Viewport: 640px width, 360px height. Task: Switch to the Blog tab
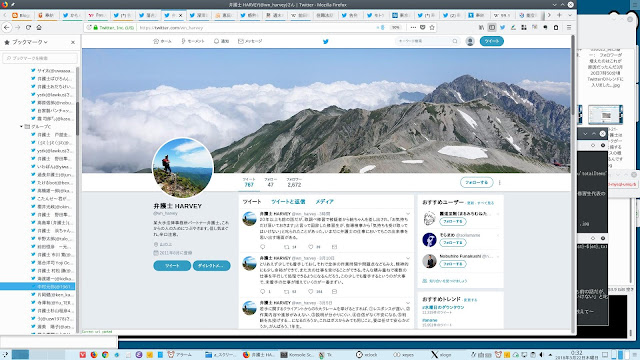click(x=22, y=15)
